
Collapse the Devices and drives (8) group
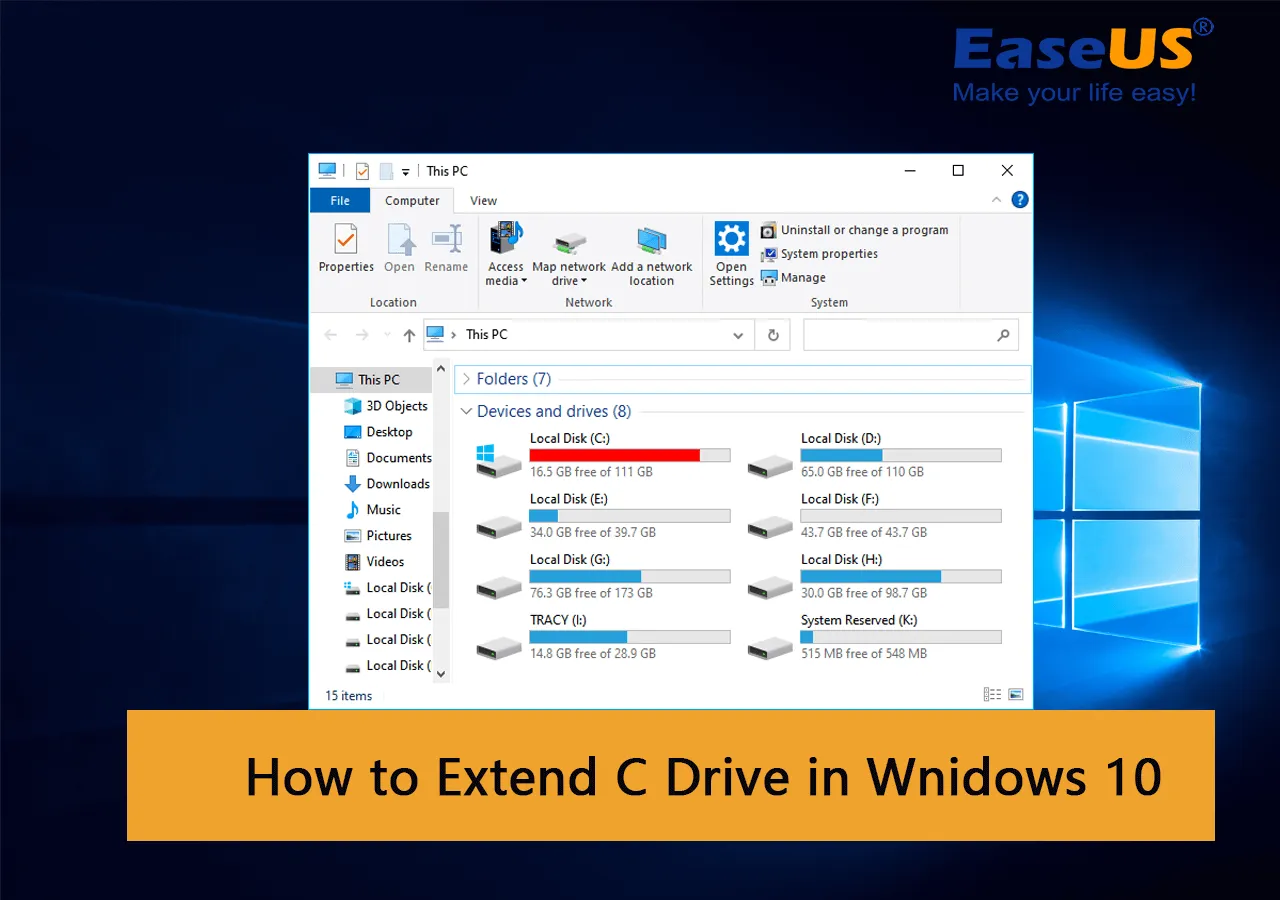click(x=466, y=412)
